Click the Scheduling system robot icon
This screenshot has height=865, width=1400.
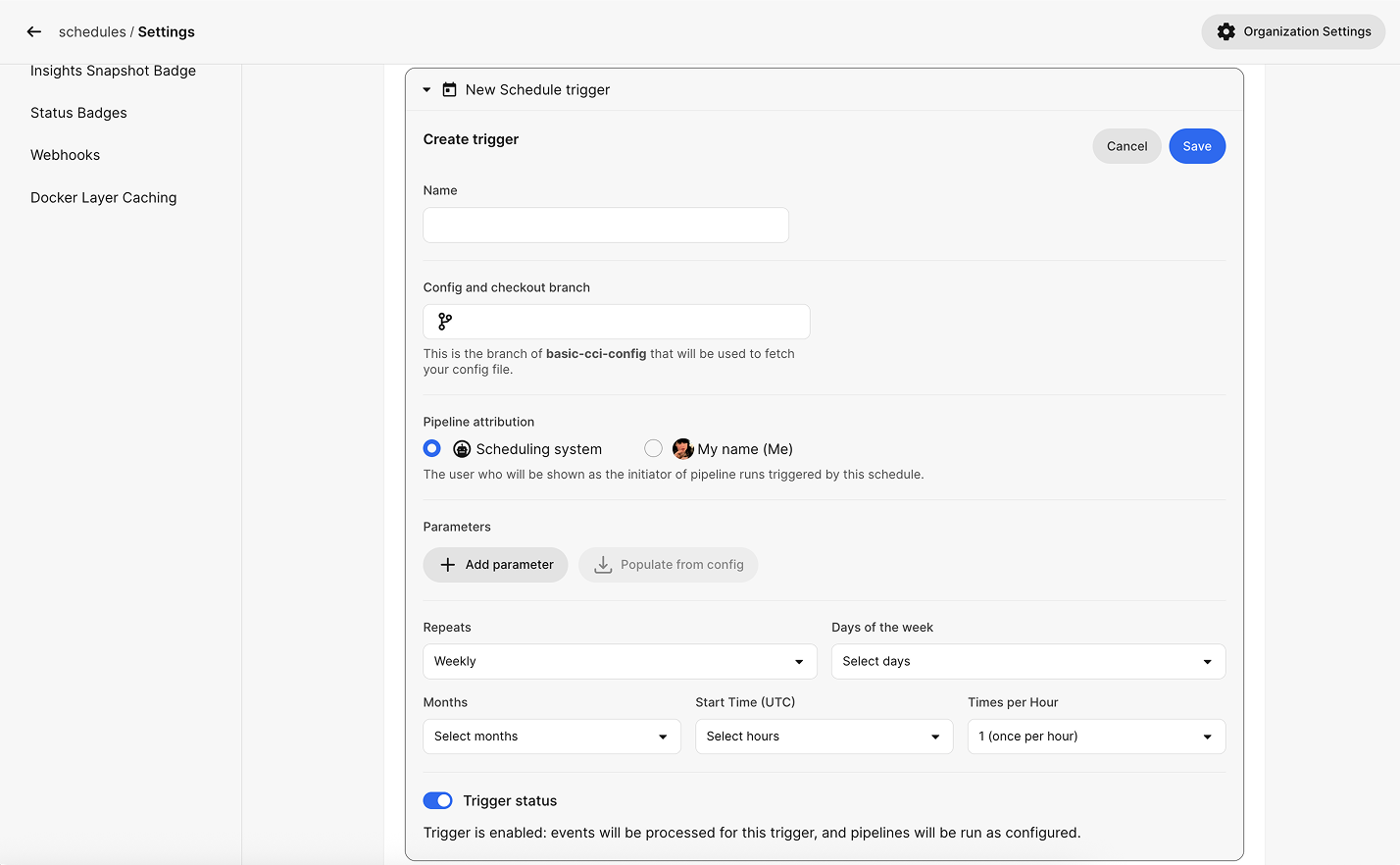pyautogui.click(x=462, y=449)
